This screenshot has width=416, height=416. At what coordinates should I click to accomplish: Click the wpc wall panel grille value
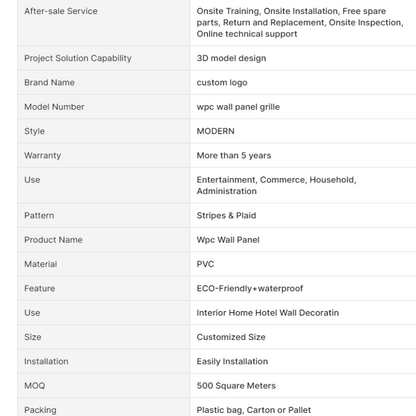pyautogui.click(x=238, y=107)
